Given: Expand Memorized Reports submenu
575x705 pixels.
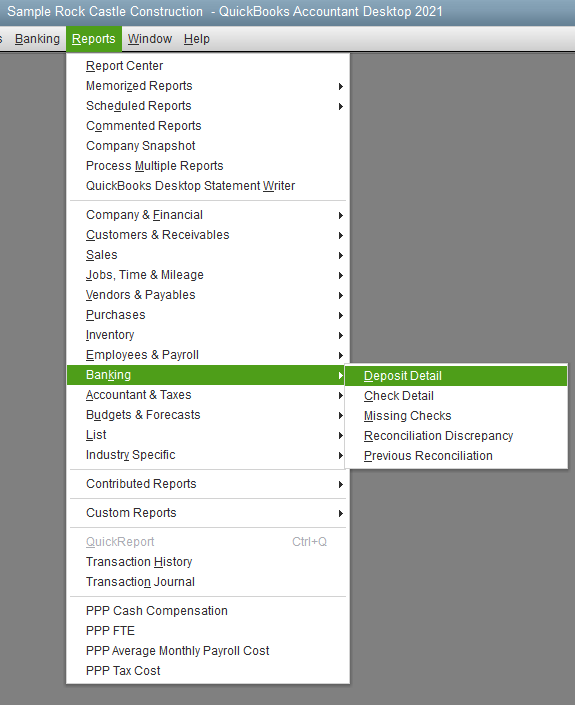Looking at the screenshot, I should (x=208, y=86).
